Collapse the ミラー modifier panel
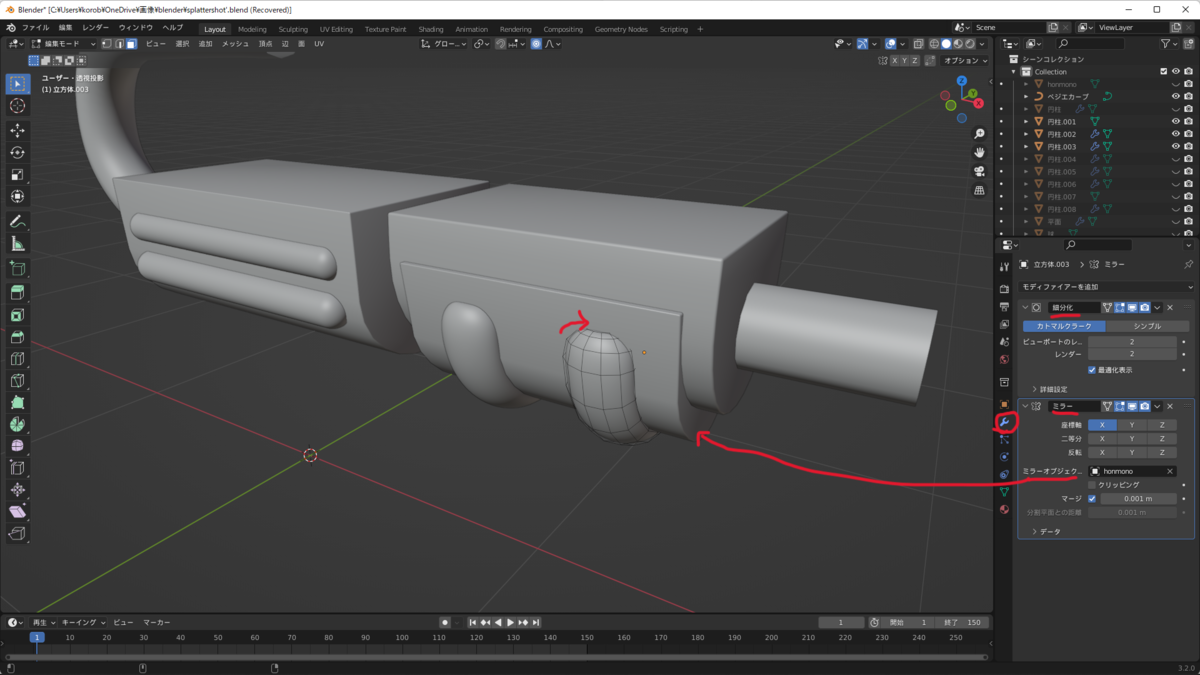Viewport: 1200px width, 675px height. [x=1025, y=406]
